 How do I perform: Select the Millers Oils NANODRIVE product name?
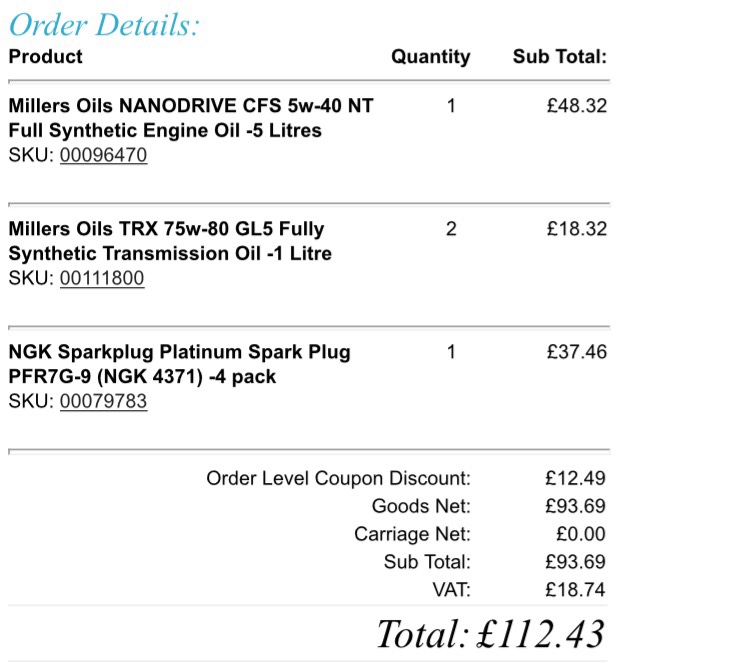point(191,118)
